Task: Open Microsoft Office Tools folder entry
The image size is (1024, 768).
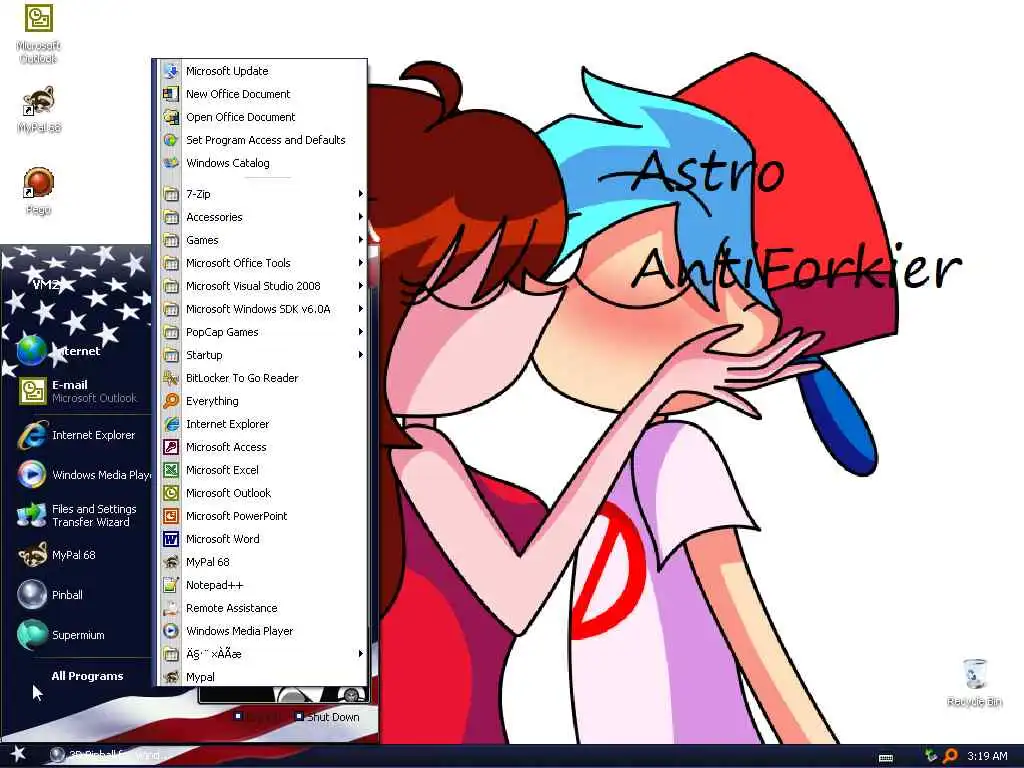Action: coord(263,263)
